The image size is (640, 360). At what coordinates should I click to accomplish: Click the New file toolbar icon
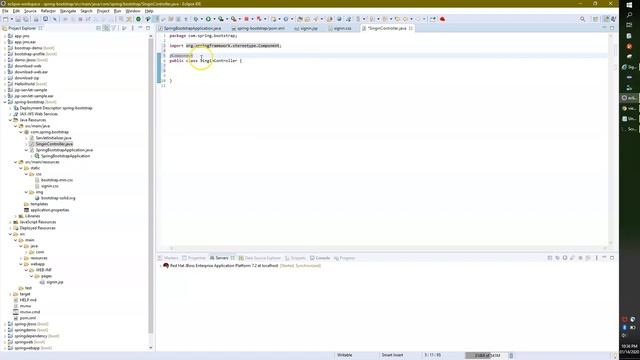click(x=5, y=19)
